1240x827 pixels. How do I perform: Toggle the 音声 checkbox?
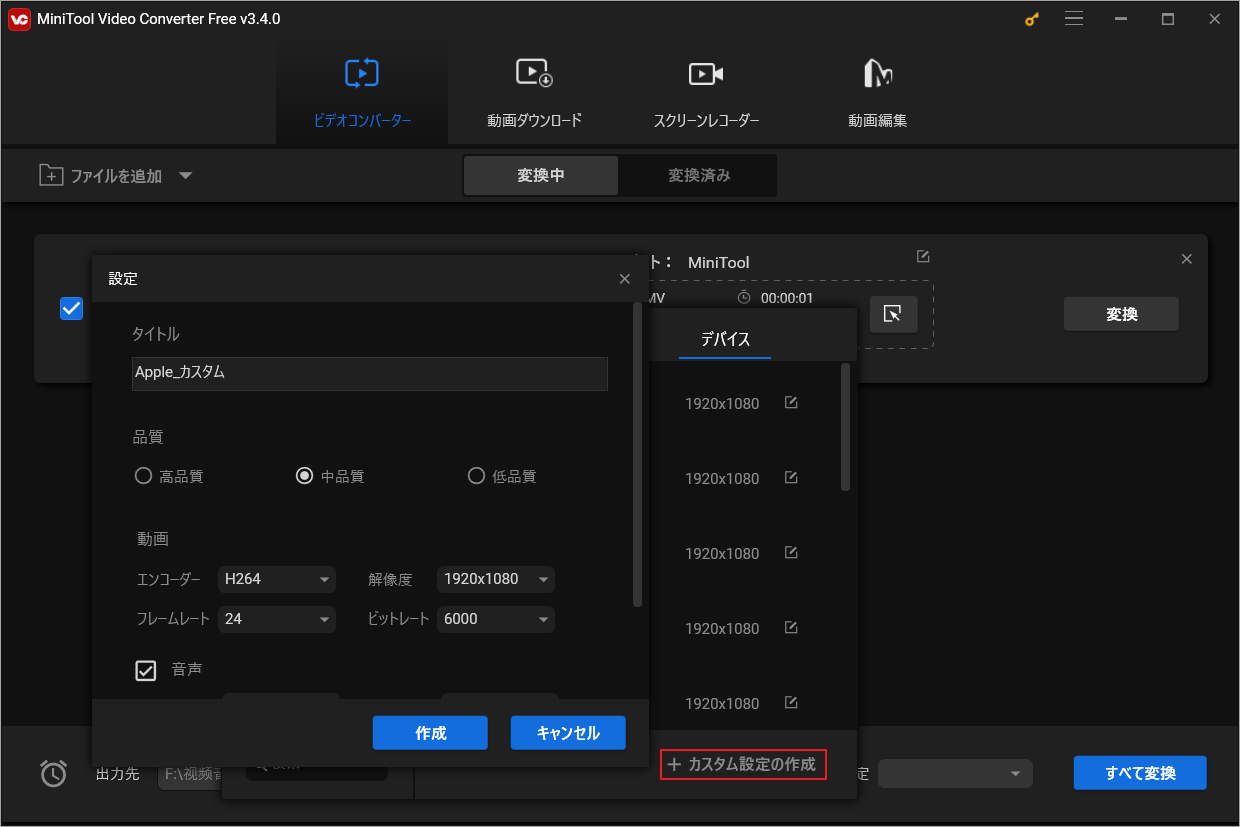pyautogui.click(x=146, y=670)
